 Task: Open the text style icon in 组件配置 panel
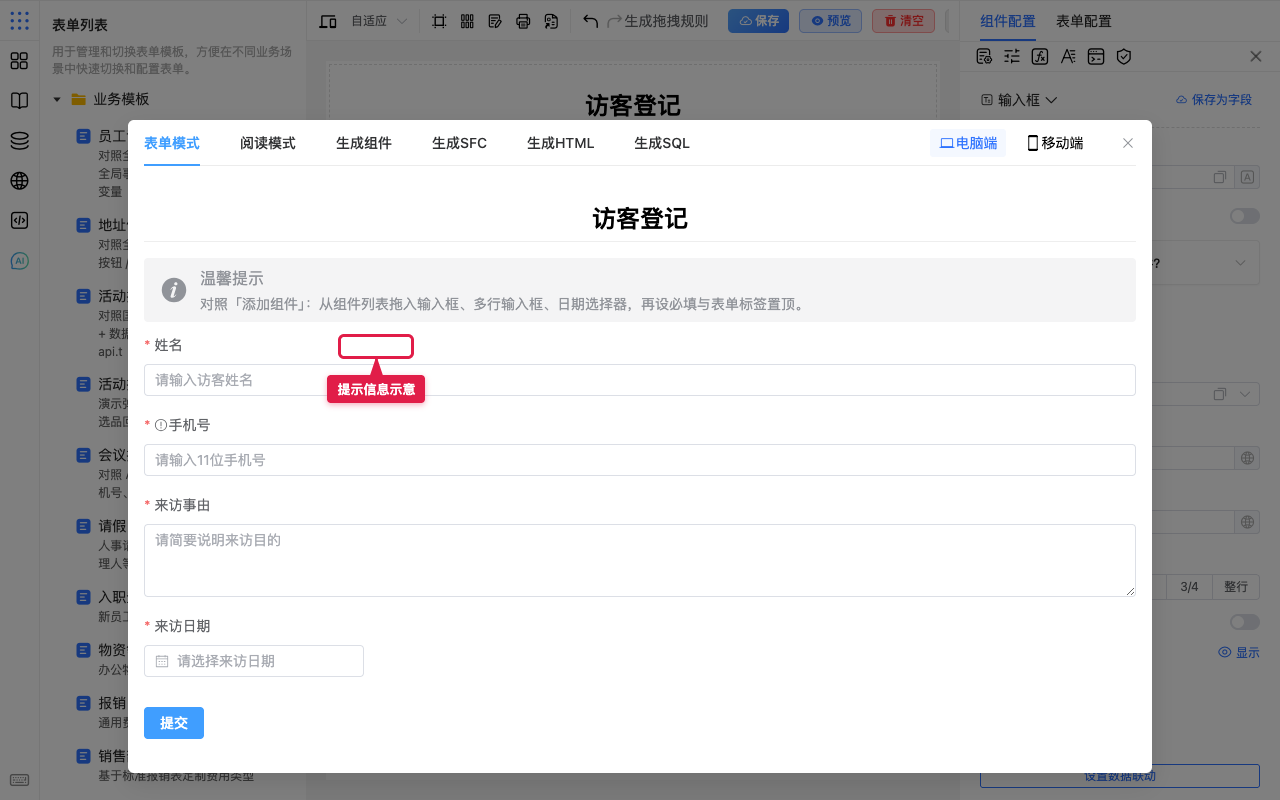(x=1068, y=57)
